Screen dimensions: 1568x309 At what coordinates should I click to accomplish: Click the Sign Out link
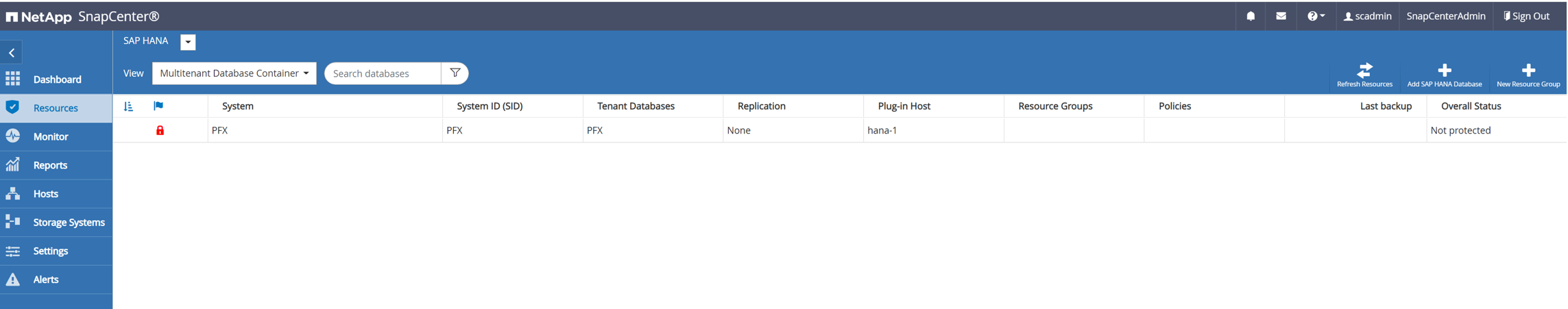coord(1526,16)
